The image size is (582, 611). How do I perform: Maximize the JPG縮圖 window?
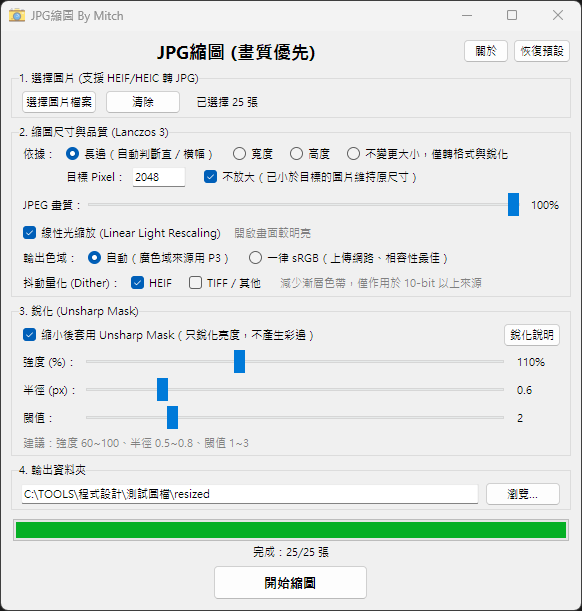click(x=512, y=15)
